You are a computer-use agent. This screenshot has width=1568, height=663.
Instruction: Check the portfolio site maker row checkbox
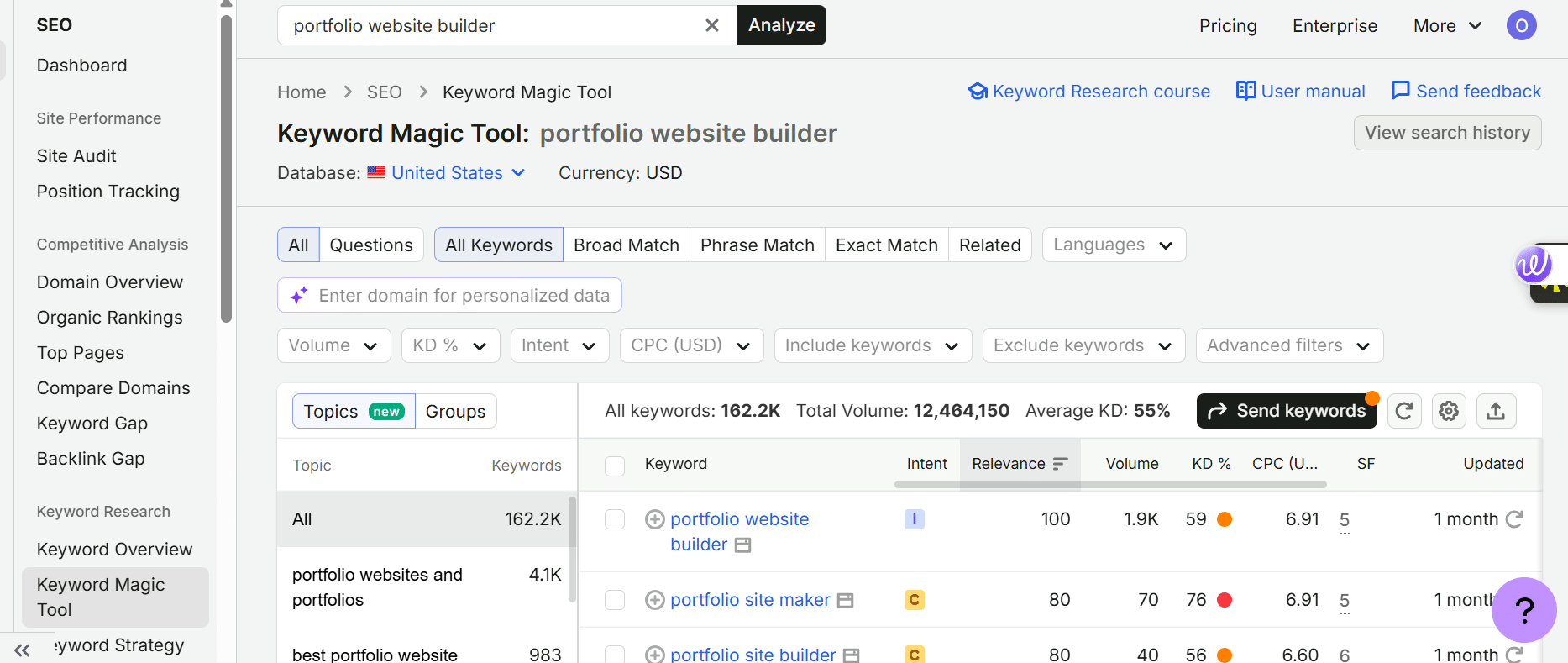click(x=615, y=600)
